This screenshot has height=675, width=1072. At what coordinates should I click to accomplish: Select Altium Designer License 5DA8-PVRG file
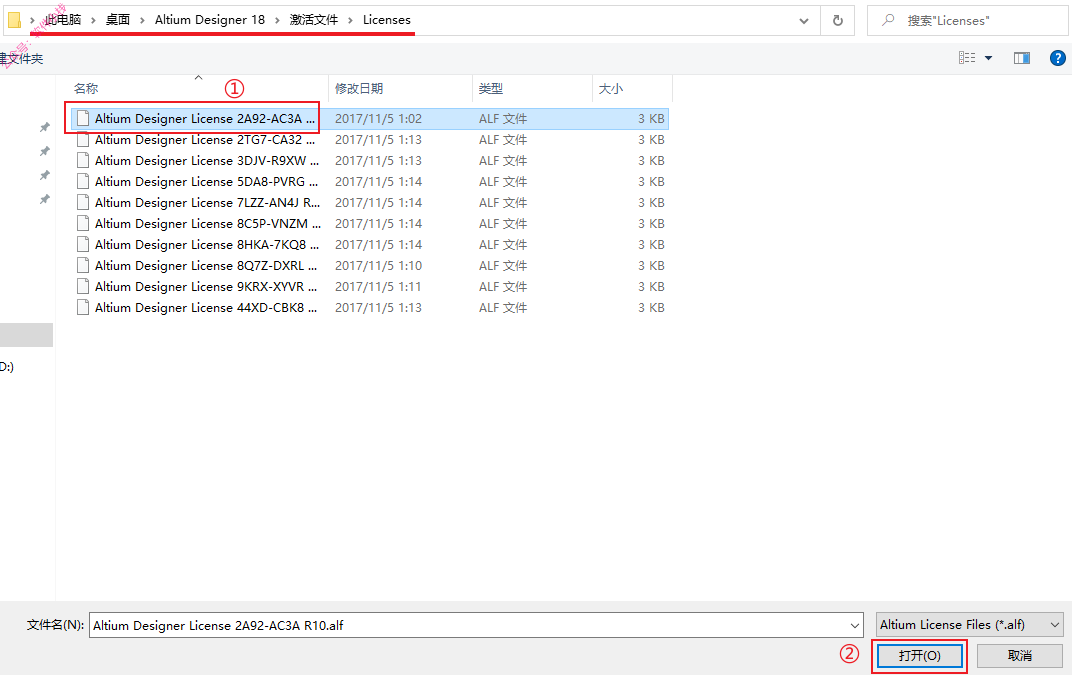(370, 181)
